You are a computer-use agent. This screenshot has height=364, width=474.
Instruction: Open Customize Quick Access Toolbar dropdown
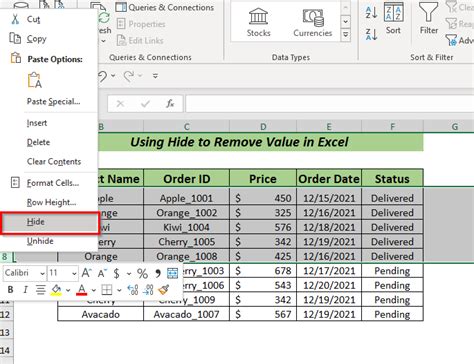pos(155,76)
